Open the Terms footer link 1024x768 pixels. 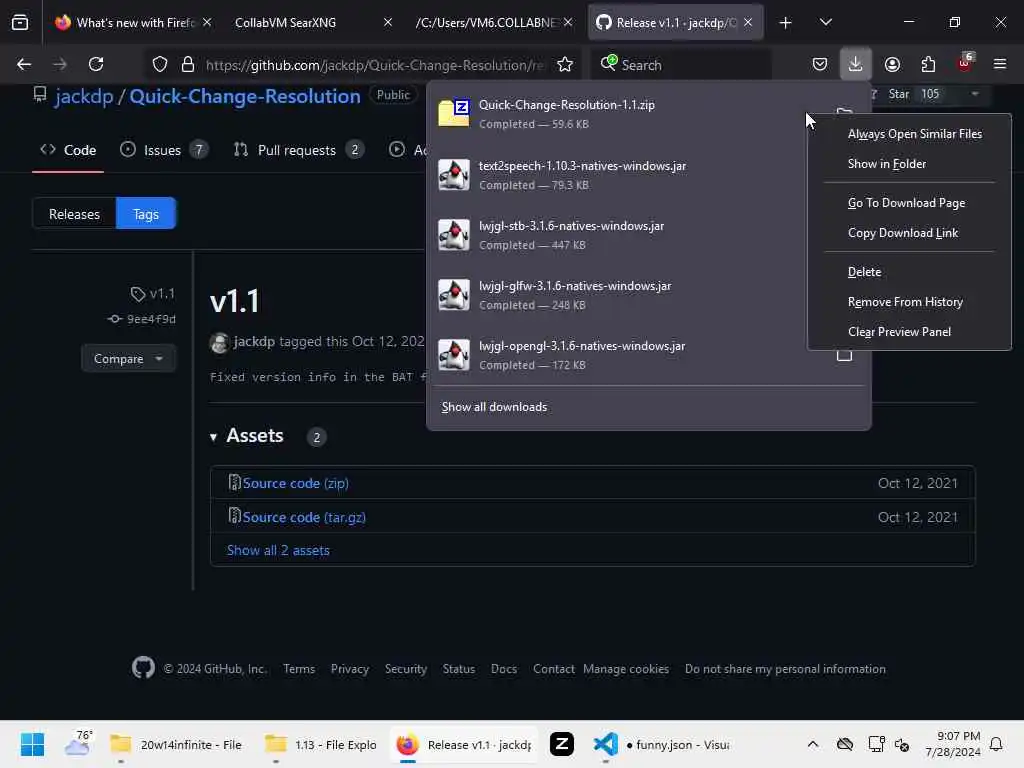[299, 669]
